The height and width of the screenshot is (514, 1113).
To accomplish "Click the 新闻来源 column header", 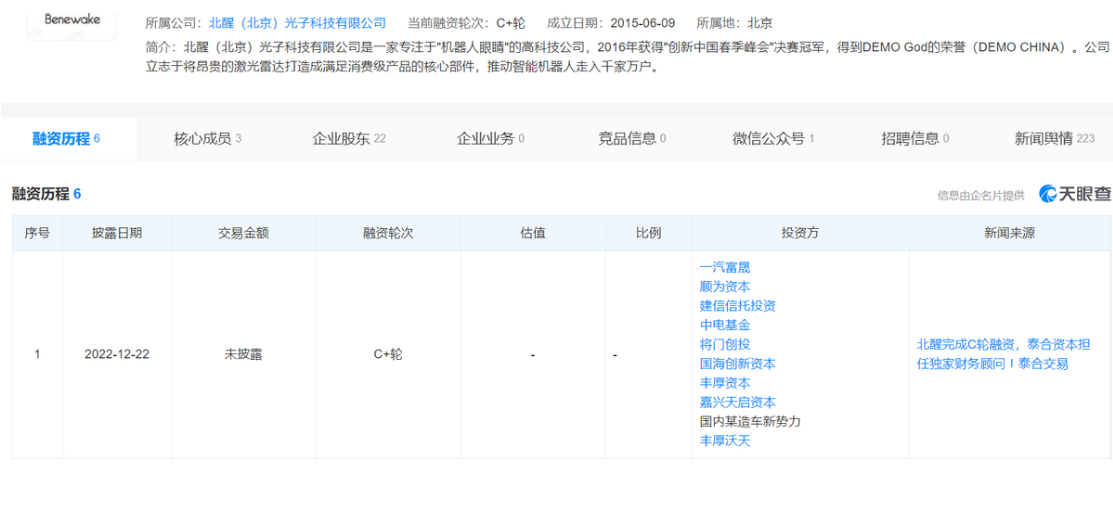I will tap(1010, 233).
